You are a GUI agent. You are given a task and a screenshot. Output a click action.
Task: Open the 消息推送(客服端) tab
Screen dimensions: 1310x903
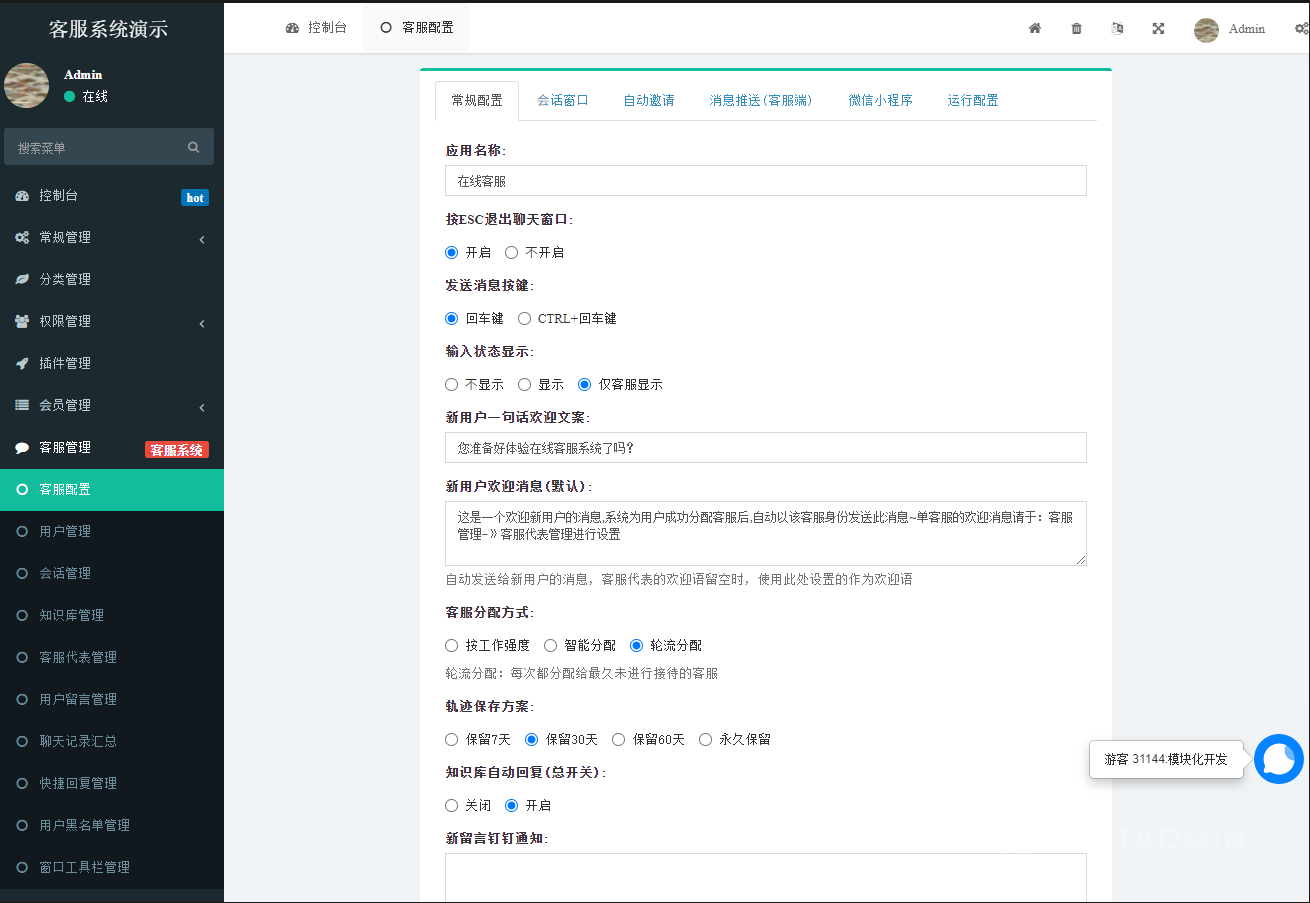pos(761,100)
